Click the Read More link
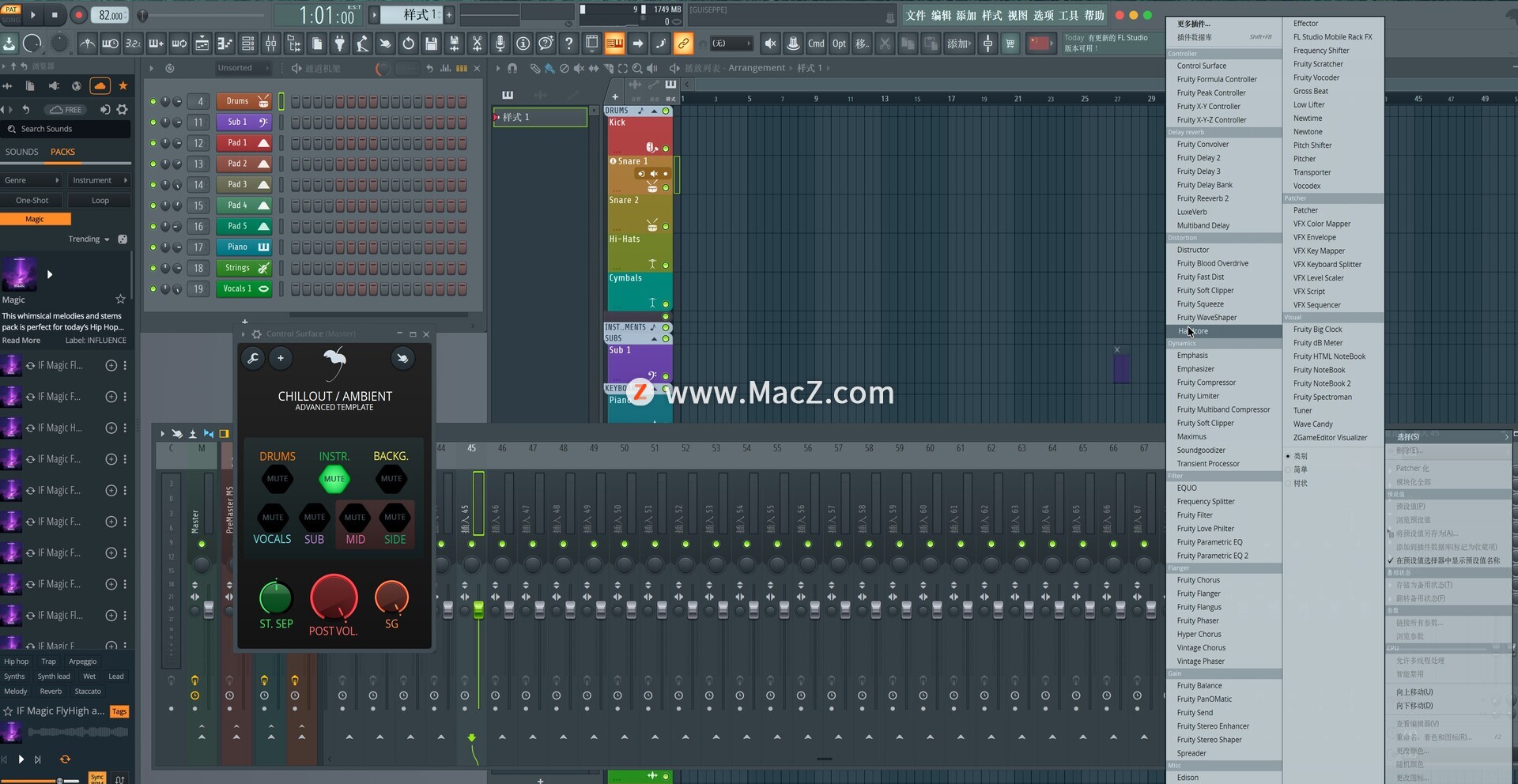This screenshot has height=784, width=1518. (21, 341)
